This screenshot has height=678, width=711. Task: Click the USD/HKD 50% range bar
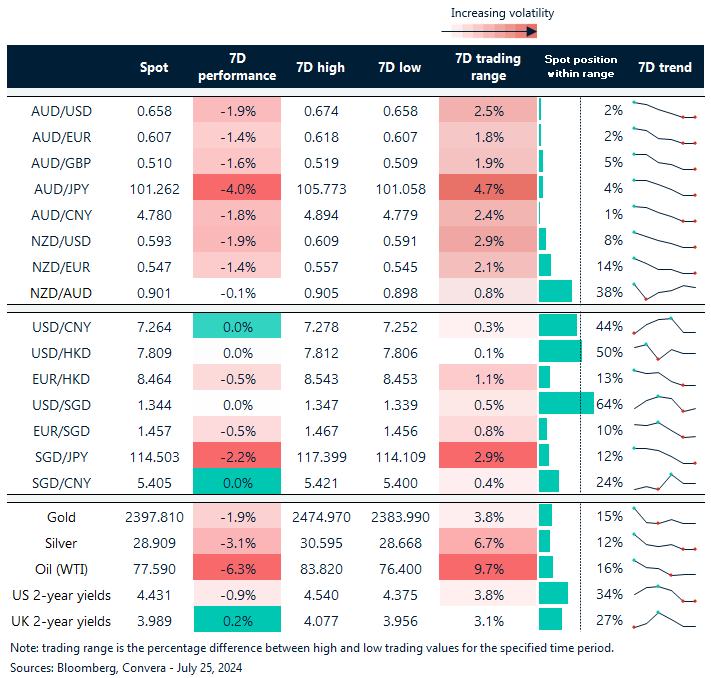[x=560, y=351]
